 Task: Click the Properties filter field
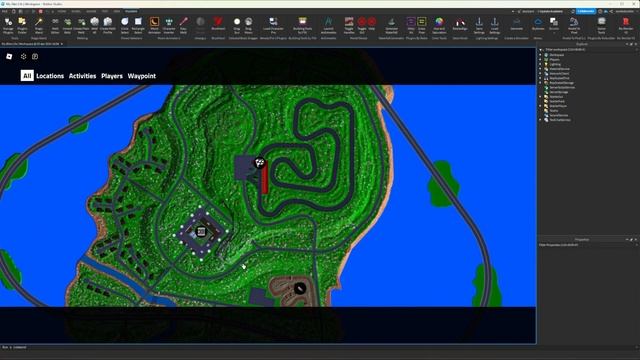(x=588, y=245)
